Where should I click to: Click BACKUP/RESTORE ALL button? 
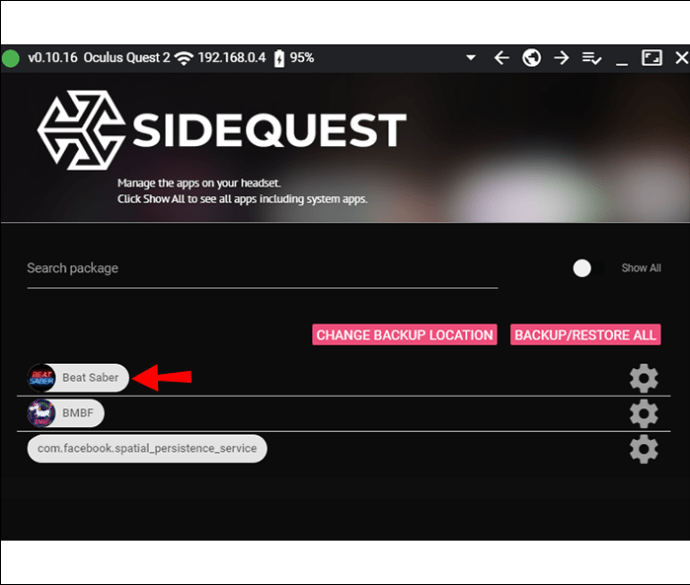click(x=585, y=335)
